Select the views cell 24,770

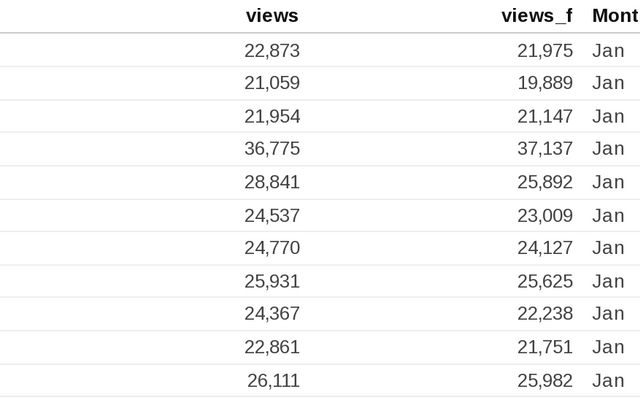(x=272, y=248)
